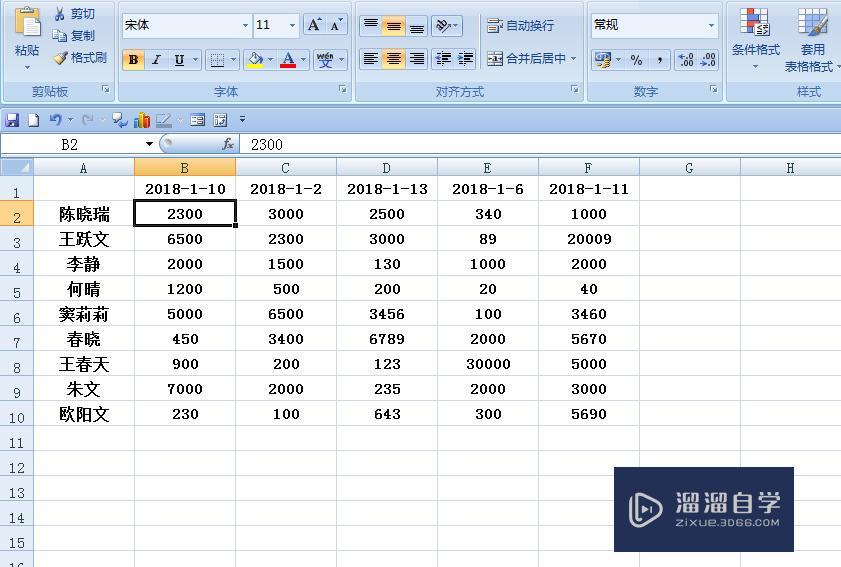
Task: Apply the red font color A swatch
Action: [x=288, y=60]
